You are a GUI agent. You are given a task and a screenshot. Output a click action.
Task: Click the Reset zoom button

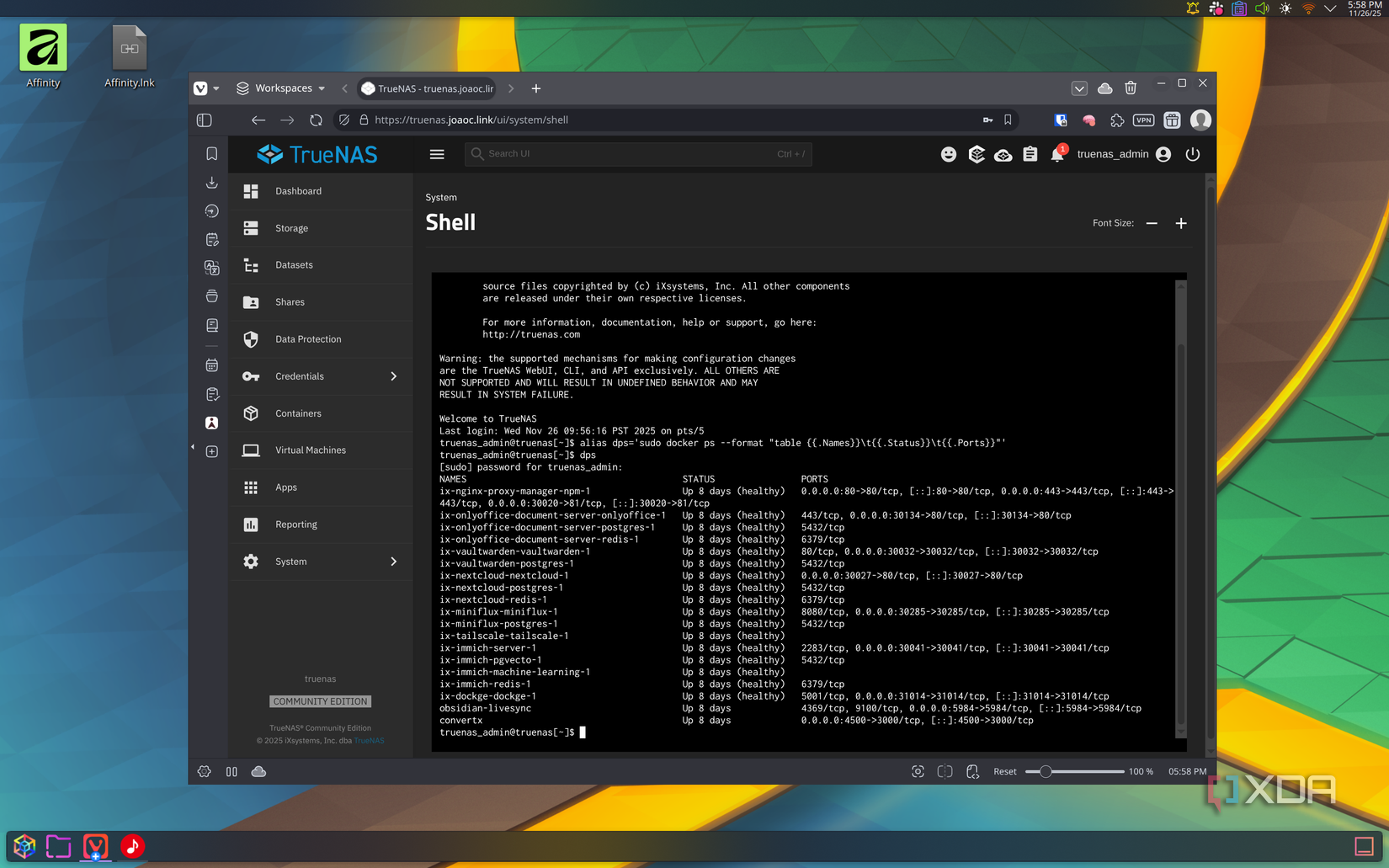tap(1004, 771)
